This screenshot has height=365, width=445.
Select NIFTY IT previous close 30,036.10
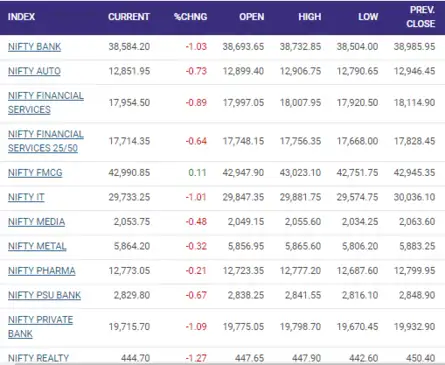tap(414, 197)
